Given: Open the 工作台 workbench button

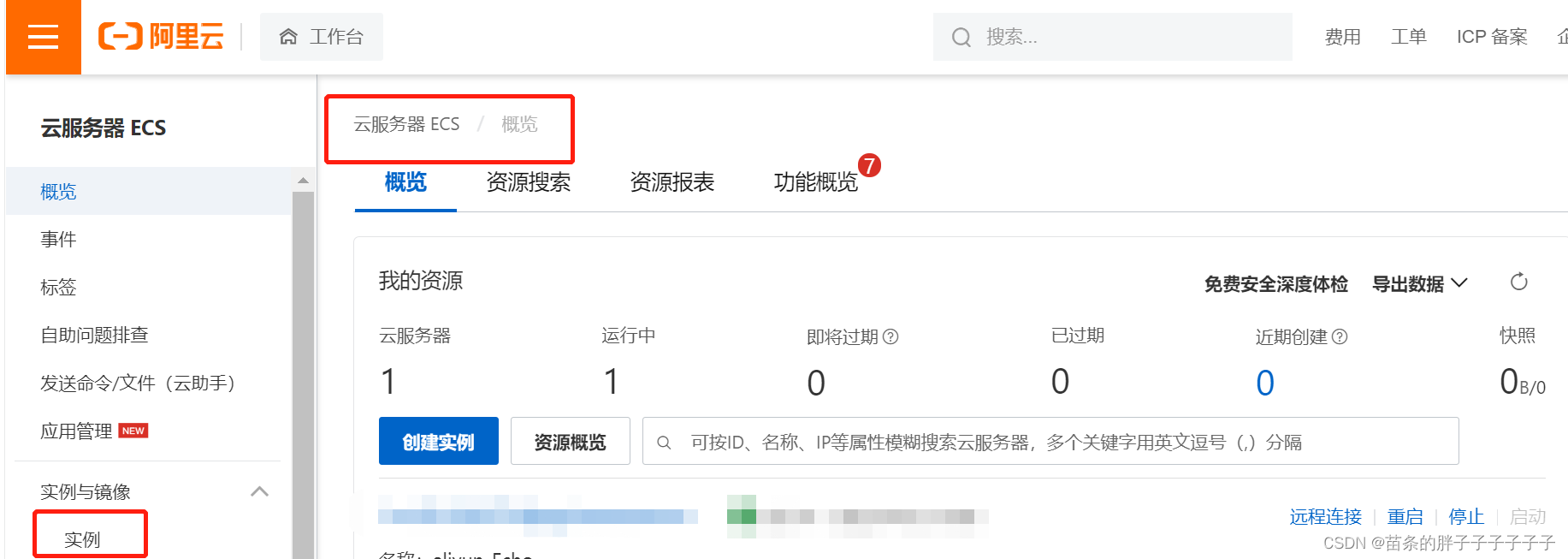Looking at the screenshot, I should click(x=322, y=37).
